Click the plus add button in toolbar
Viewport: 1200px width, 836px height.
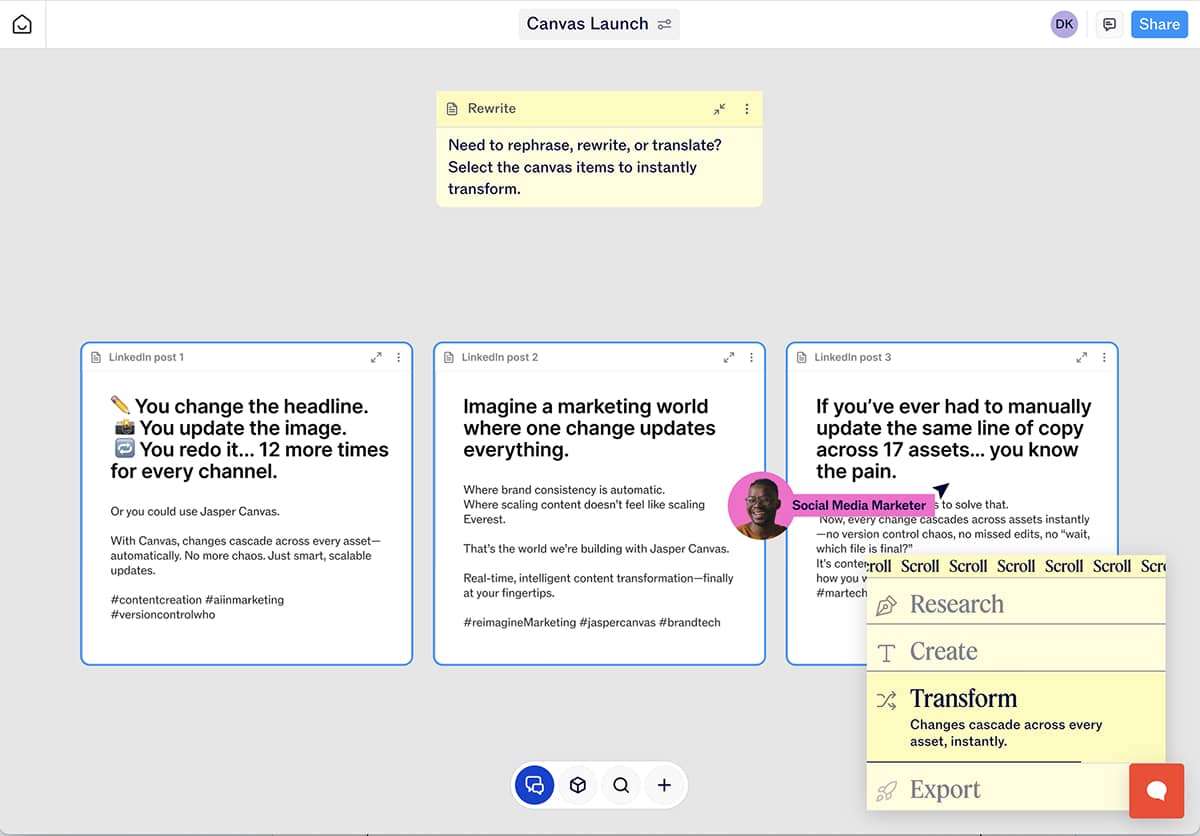coord(664,785)
